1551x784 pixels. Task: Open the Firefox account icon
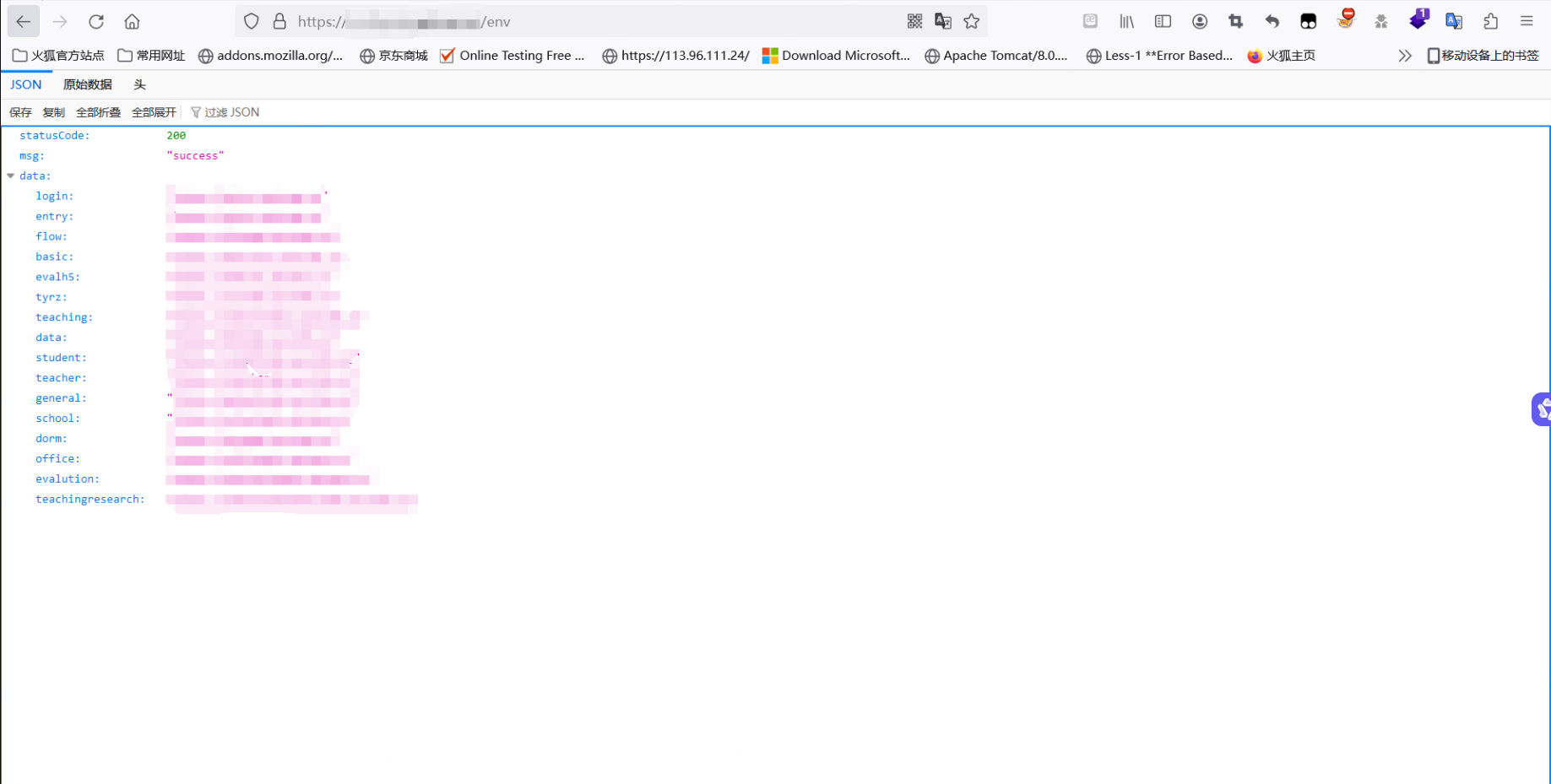tap(1199, 22)
